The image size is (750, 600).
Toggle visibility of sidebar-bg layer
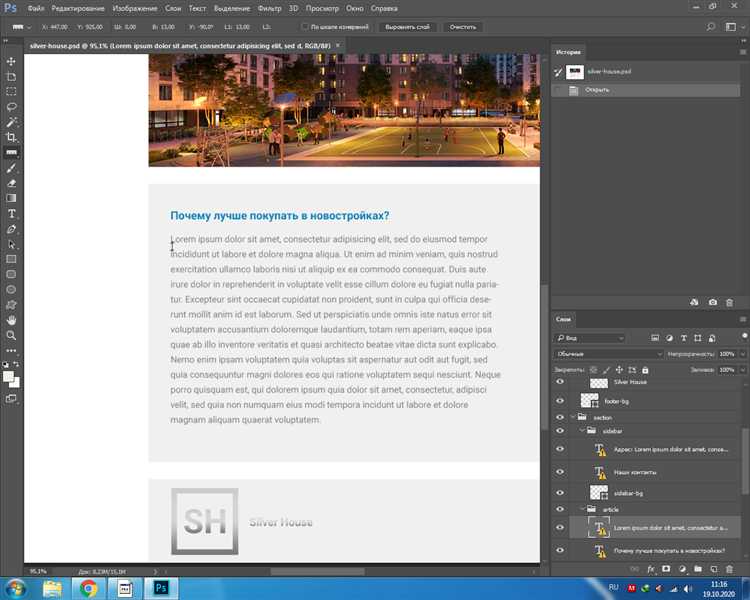pyautogui.click(x=560, y=493)
